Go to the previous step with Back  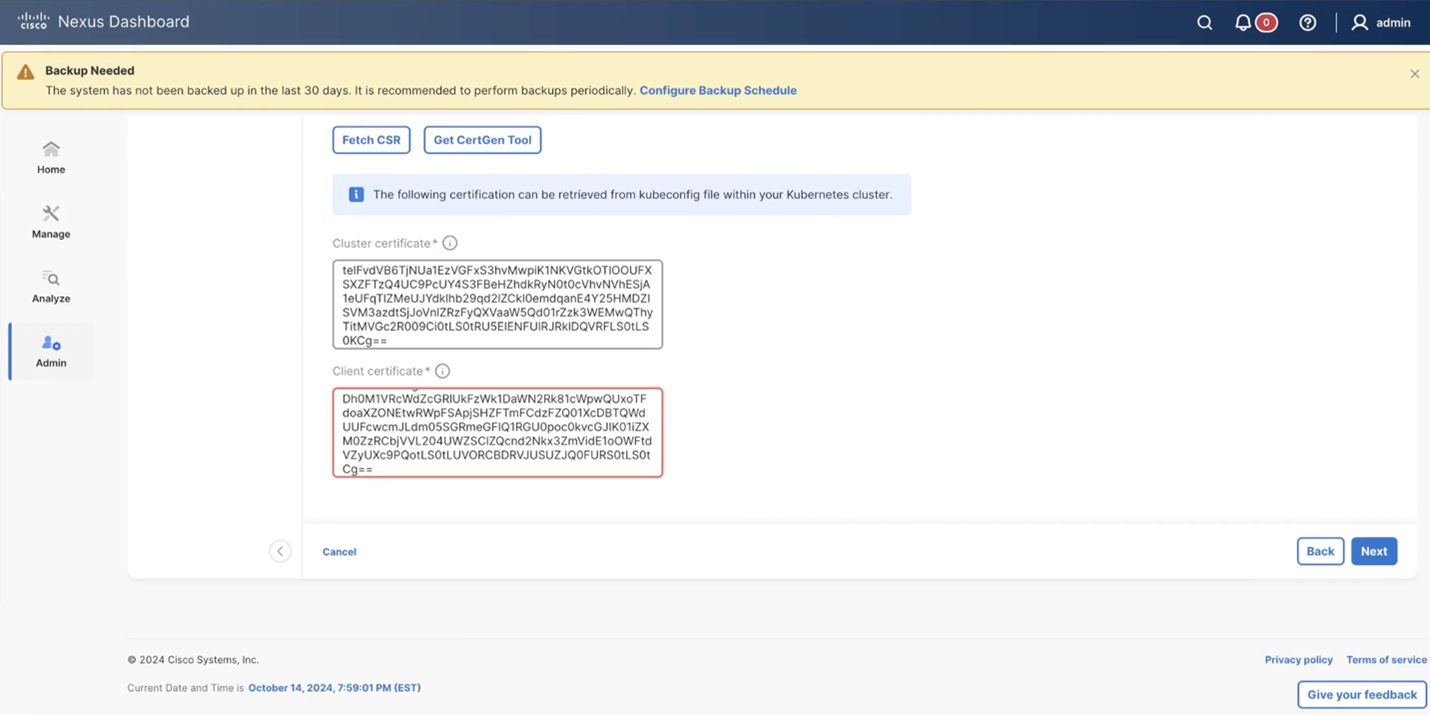click(x=1320, y=551)
